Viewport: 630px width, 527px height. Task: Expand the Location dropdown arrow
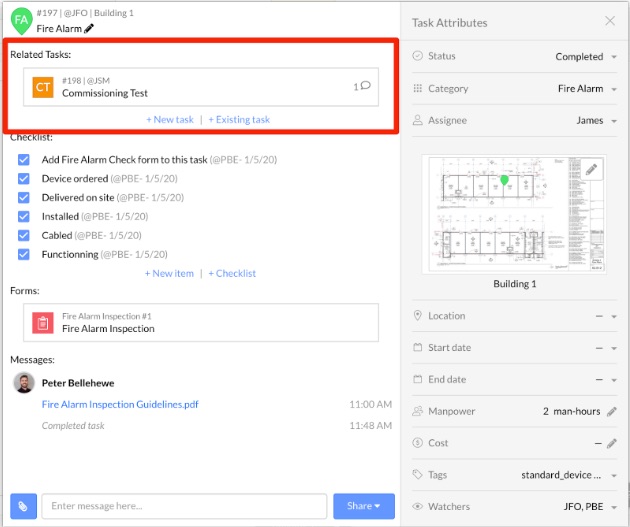click(x=614, y=317)
